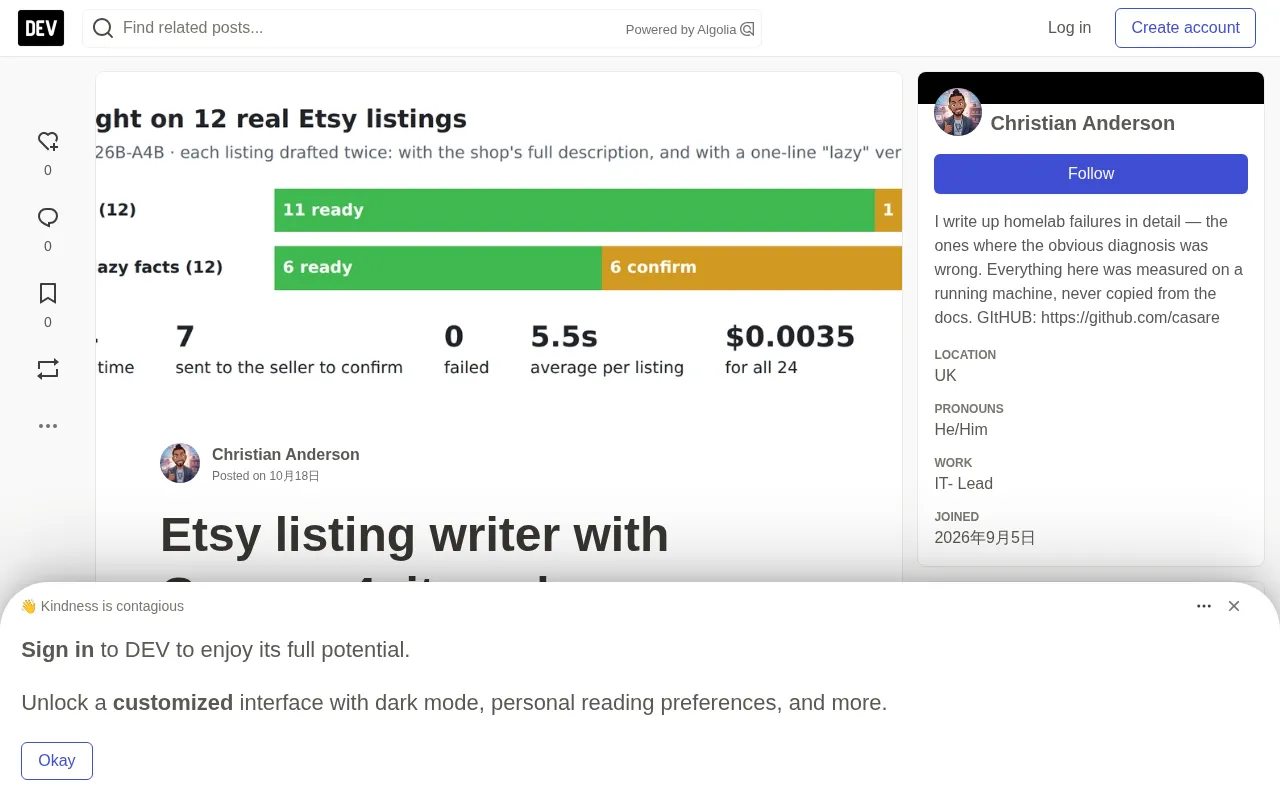Viewport: 1280px width, 800px height.
Task: Click the Create account button
Action: [1185, 28]
